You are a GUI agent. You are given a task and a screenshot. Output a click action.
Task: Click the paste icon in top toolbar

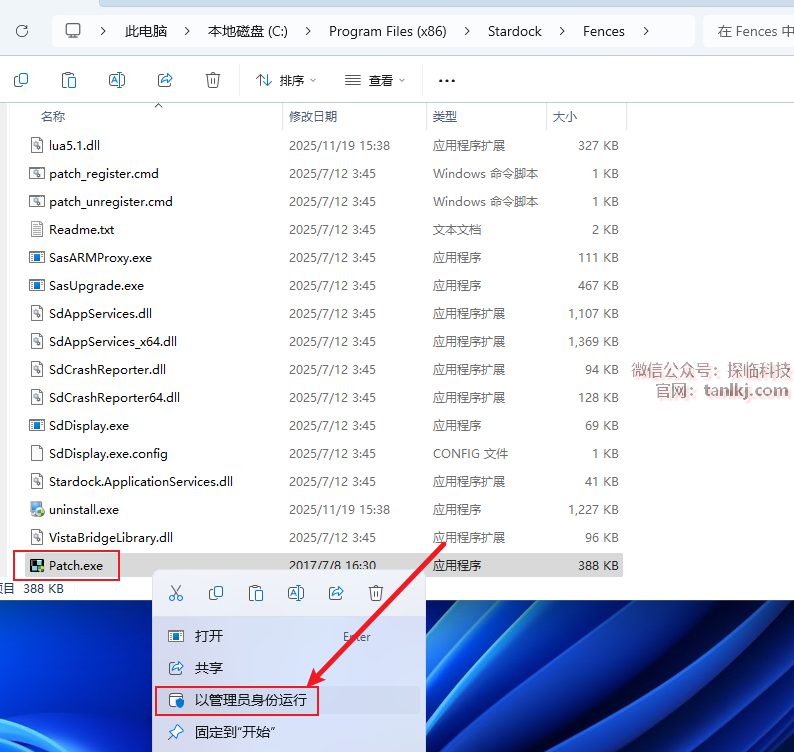[x=69, y=80]
